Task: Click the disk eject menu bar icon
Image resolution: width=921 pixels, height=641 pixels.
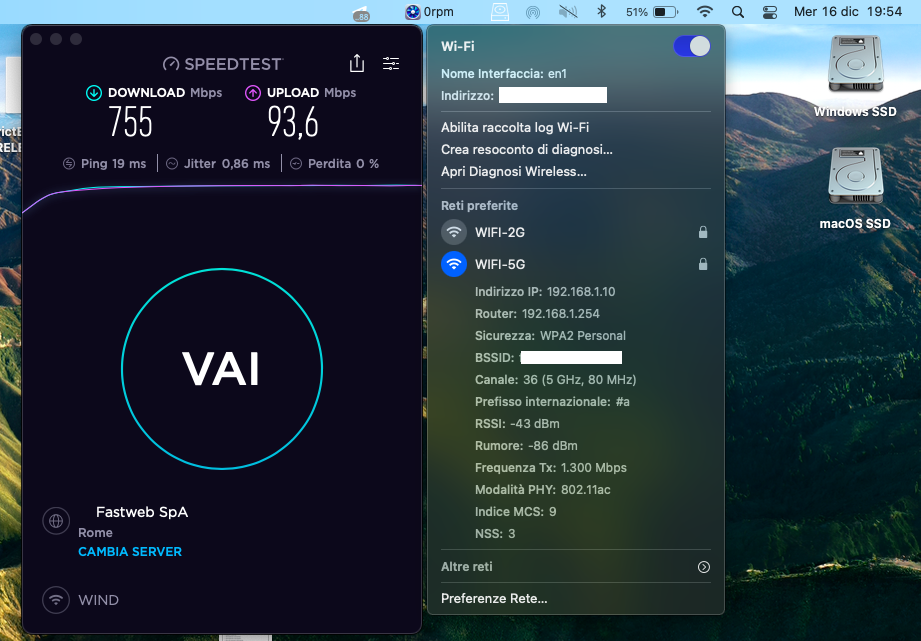Action: (500, 12)
